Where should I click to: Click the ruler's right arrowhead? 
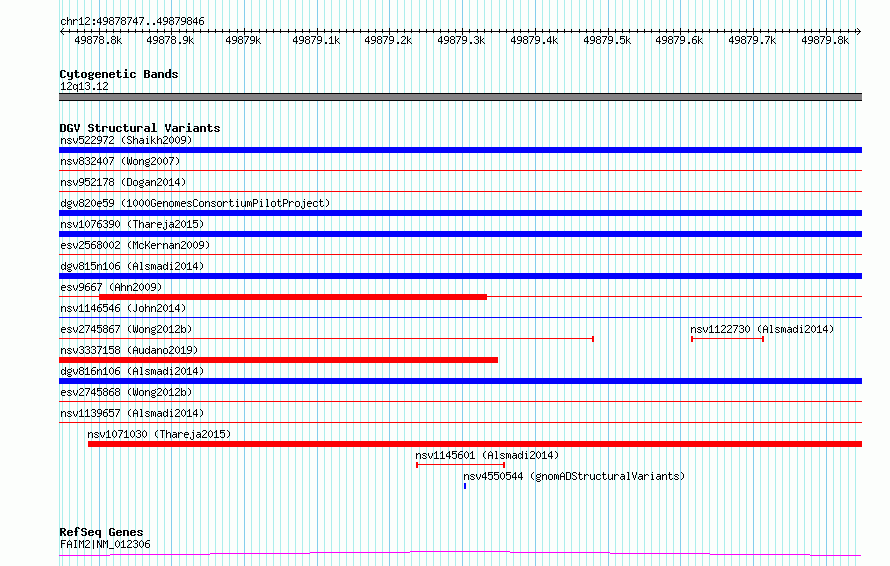pos(859,32)
